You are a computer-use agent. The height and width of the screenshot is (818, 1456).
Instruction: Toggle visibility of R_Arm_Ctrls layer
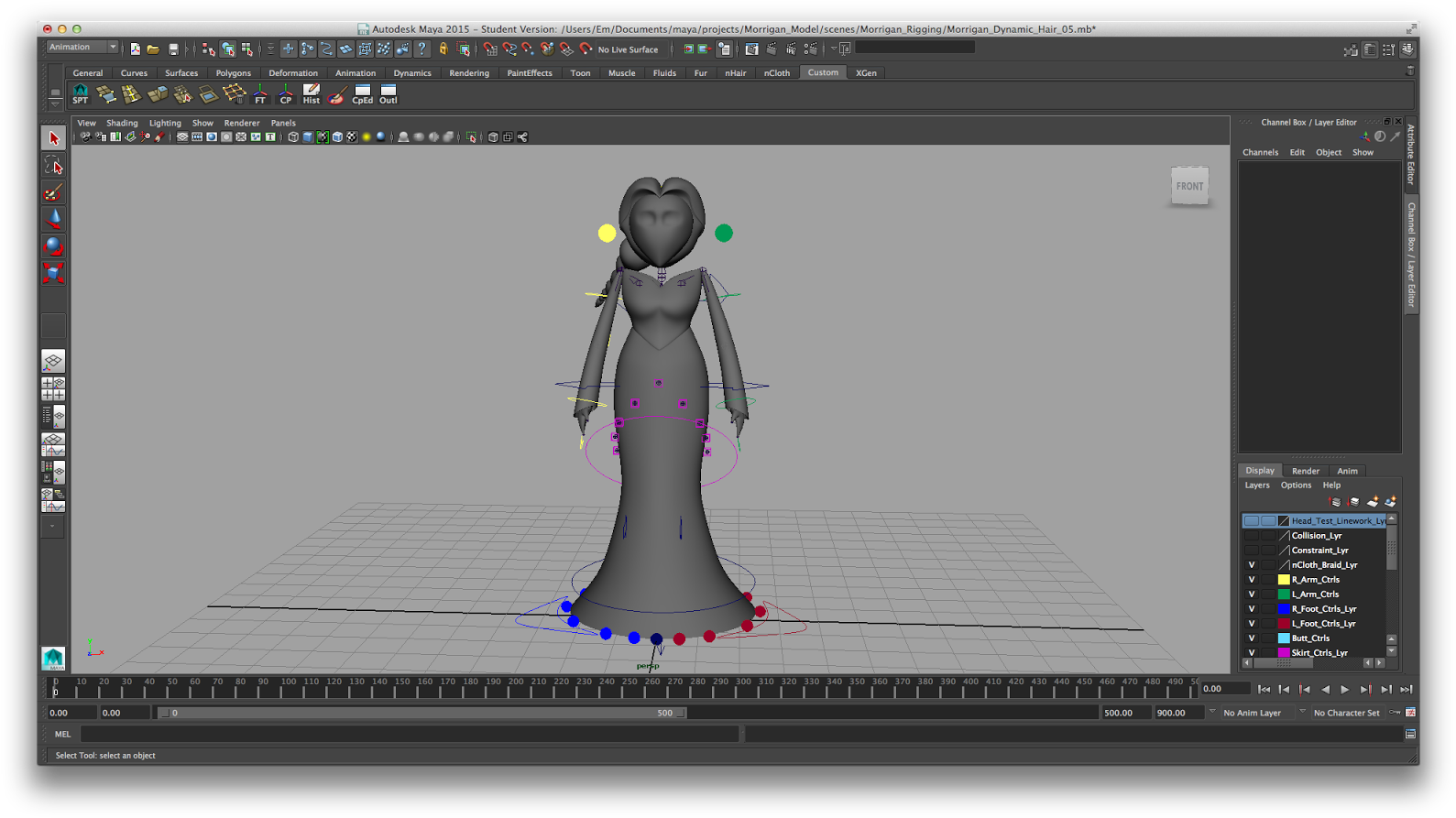tap(1252, 580)
